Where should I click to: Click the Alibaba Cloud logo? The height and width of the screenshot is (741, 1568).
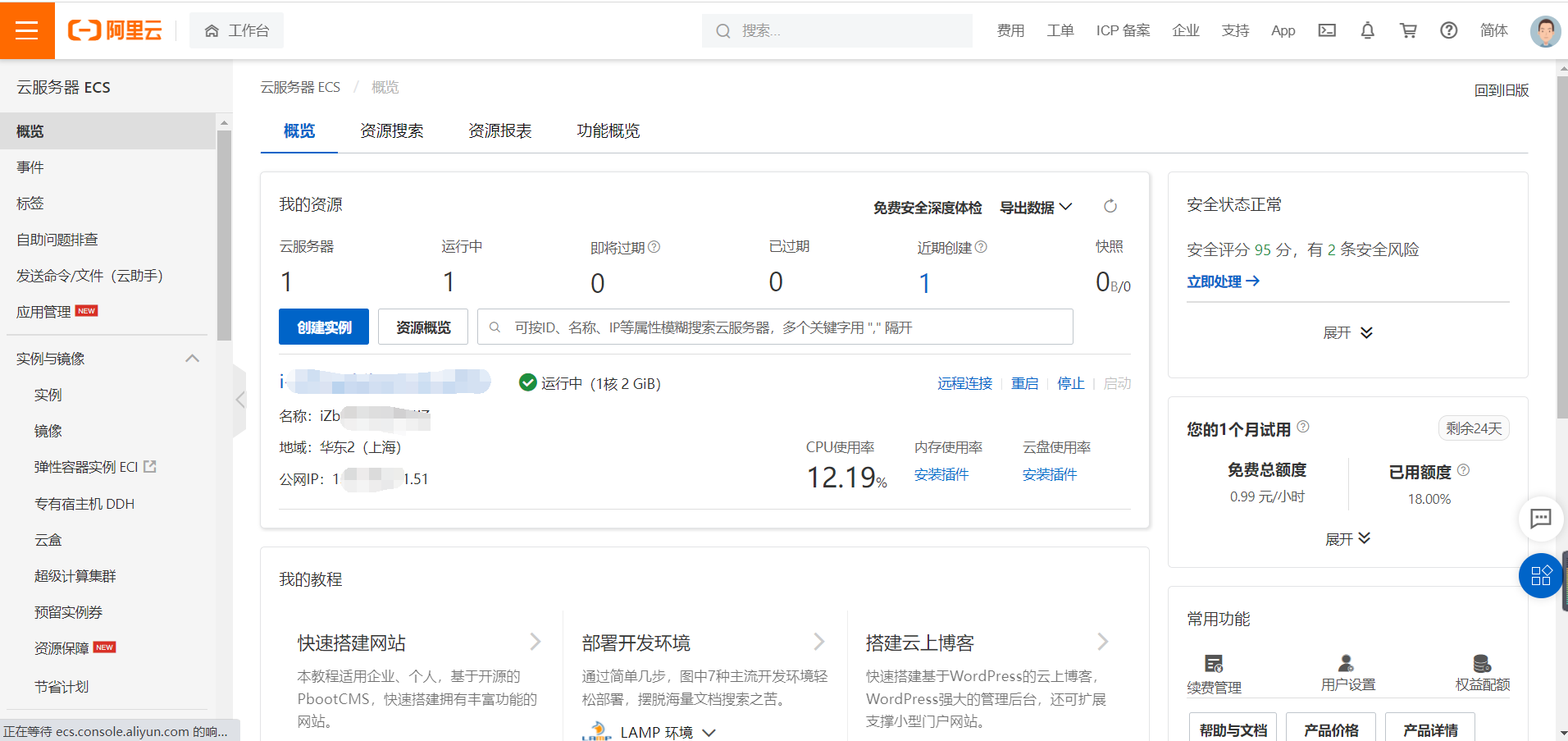pyautogui.click(x=115, y=30)
